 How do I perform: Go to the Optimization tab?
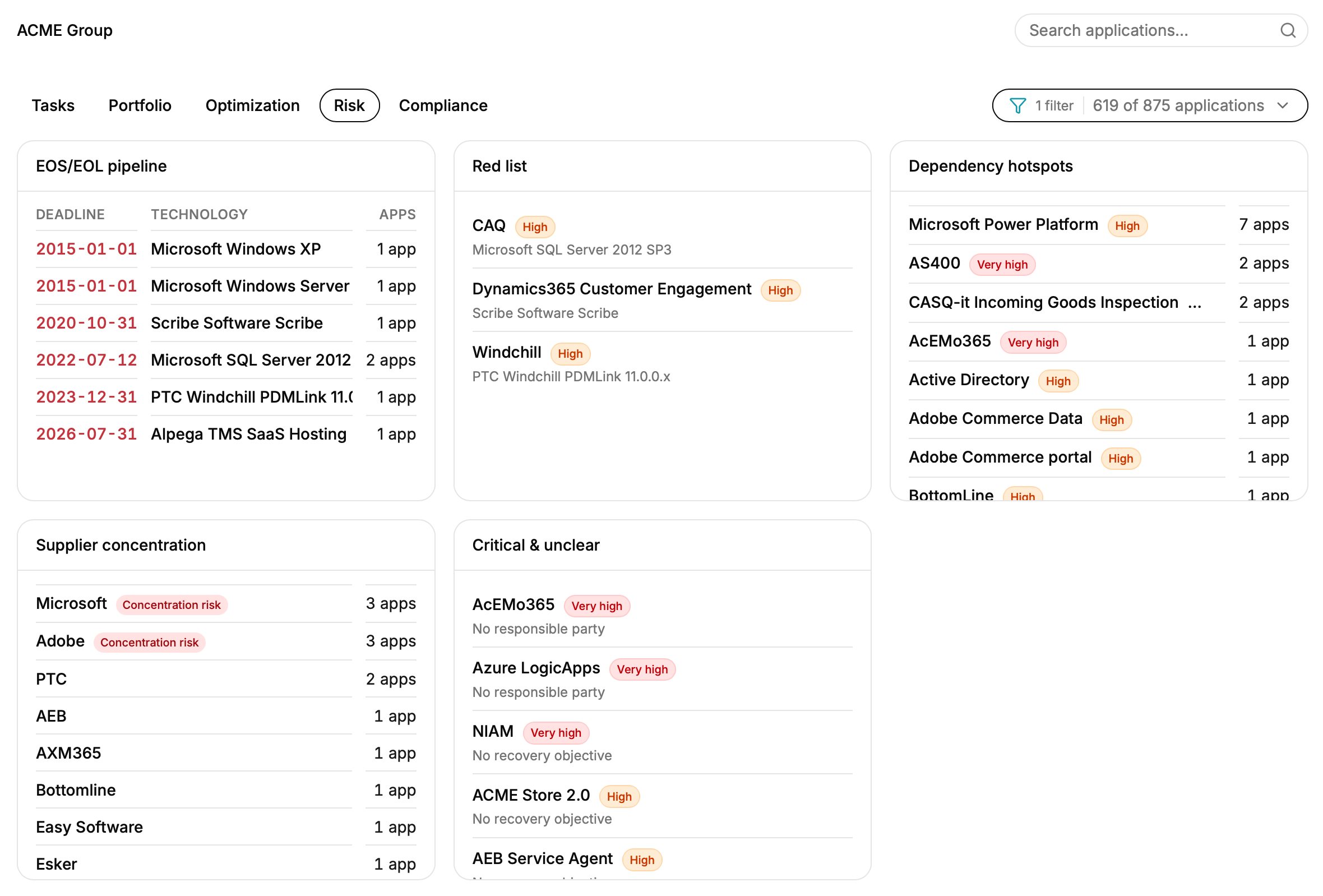click(252, 105)
